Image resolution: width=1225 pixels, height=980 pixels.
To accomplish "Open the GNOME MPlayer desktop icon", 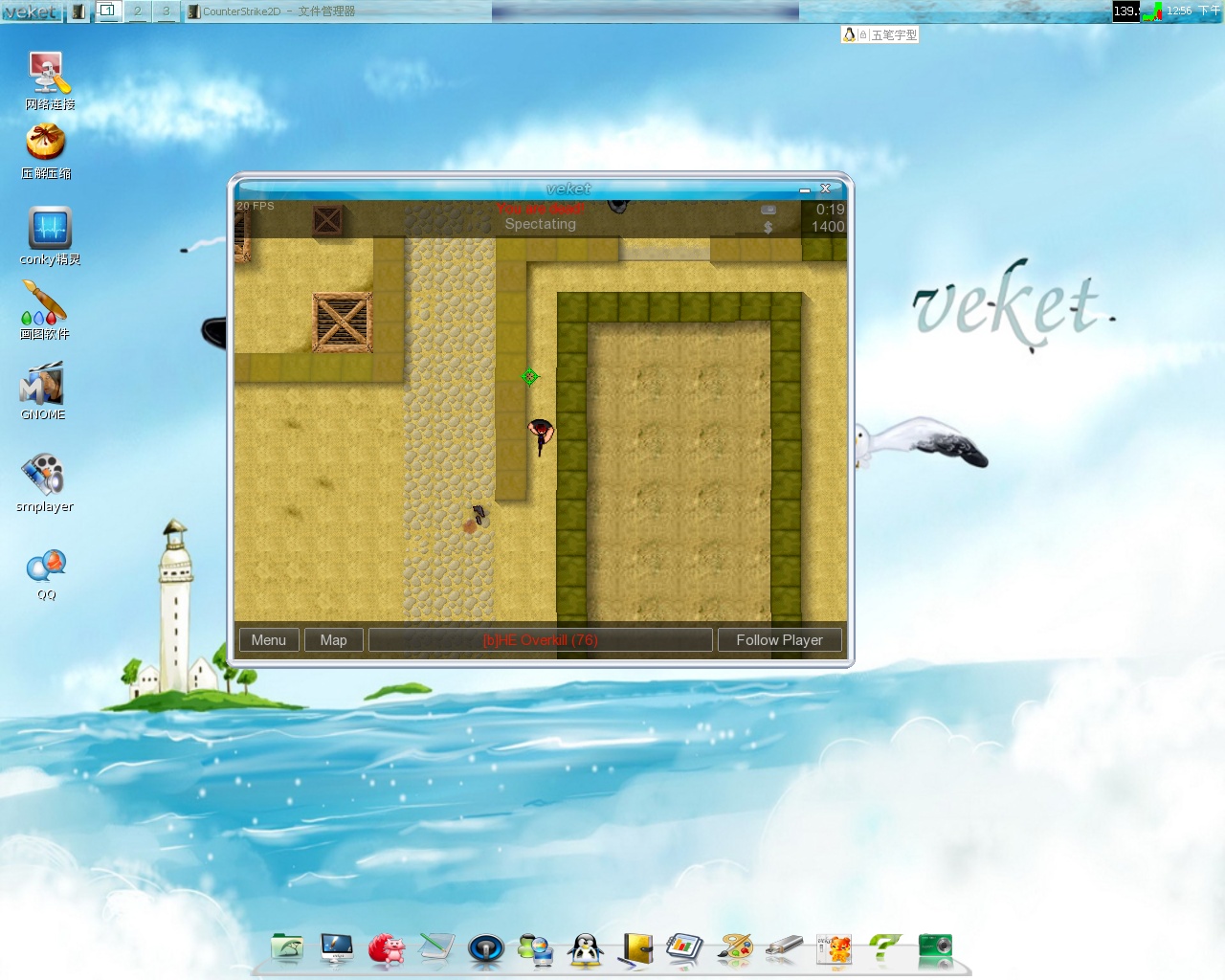I will [x=43, y=390].
